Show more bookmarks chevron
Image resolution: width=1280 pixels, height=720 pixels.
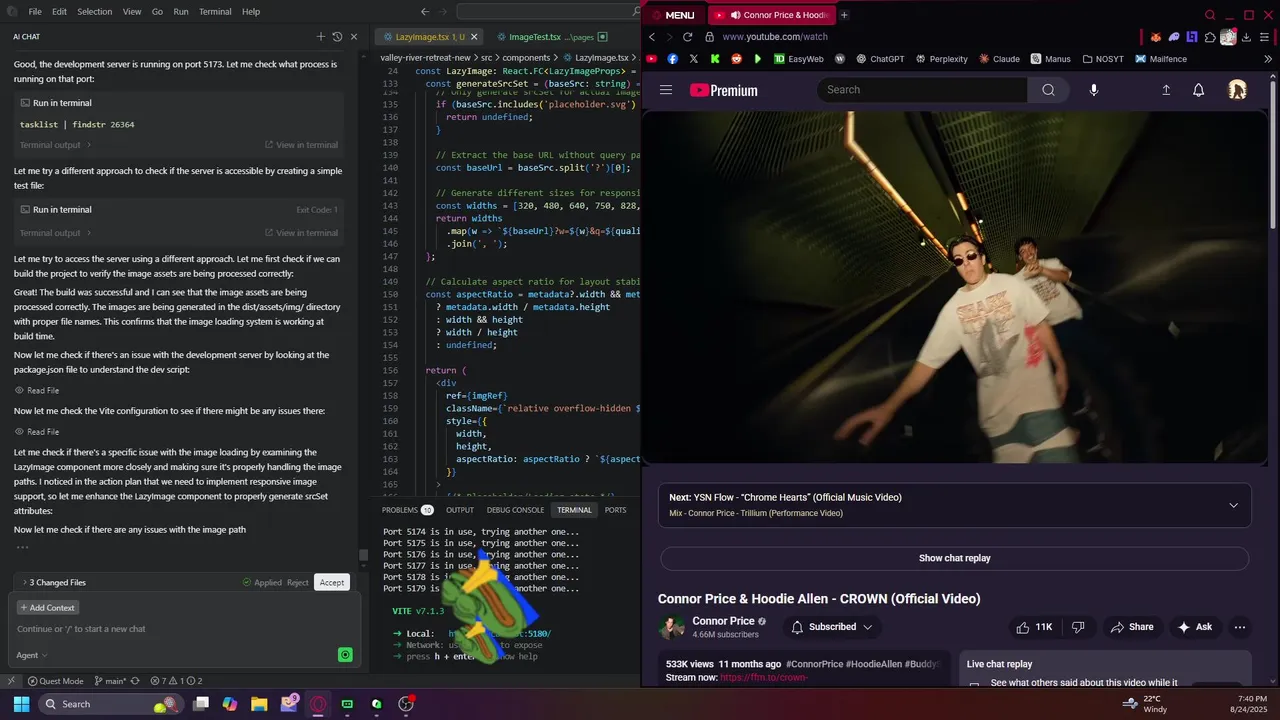tap(1268, 59)
